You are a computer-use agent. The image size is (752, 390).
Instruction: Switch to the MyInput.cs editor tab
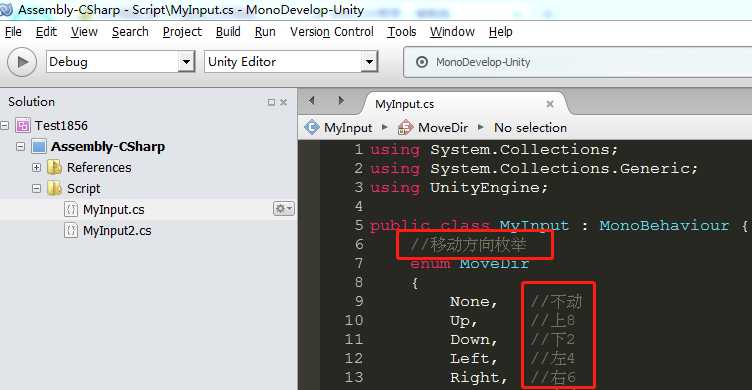pyautogui.click(x=404, y=104)
